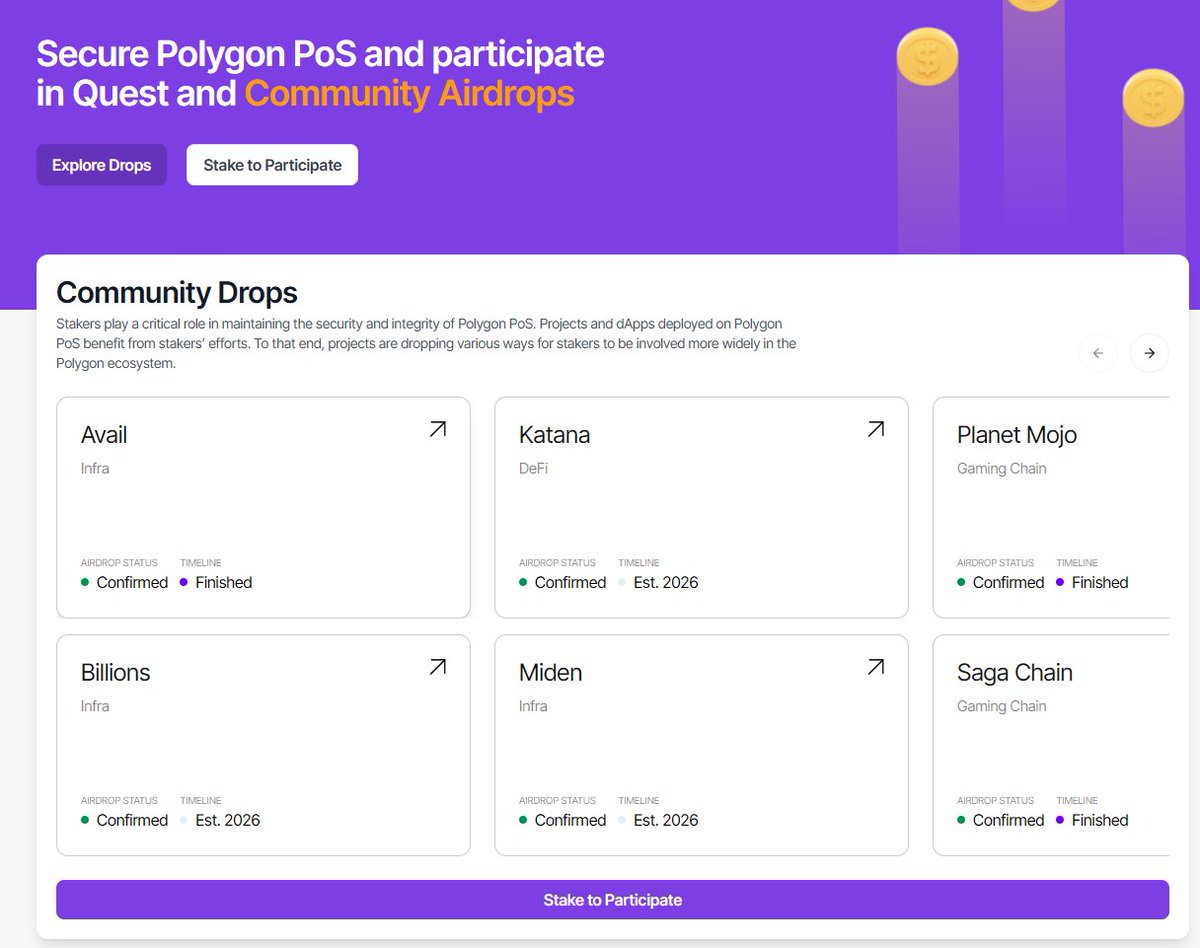Click Avail's AIRDROP STATUS label
Image resolution: width=1200 pixels, height=948 pixels.
click(x=119, y=563)
